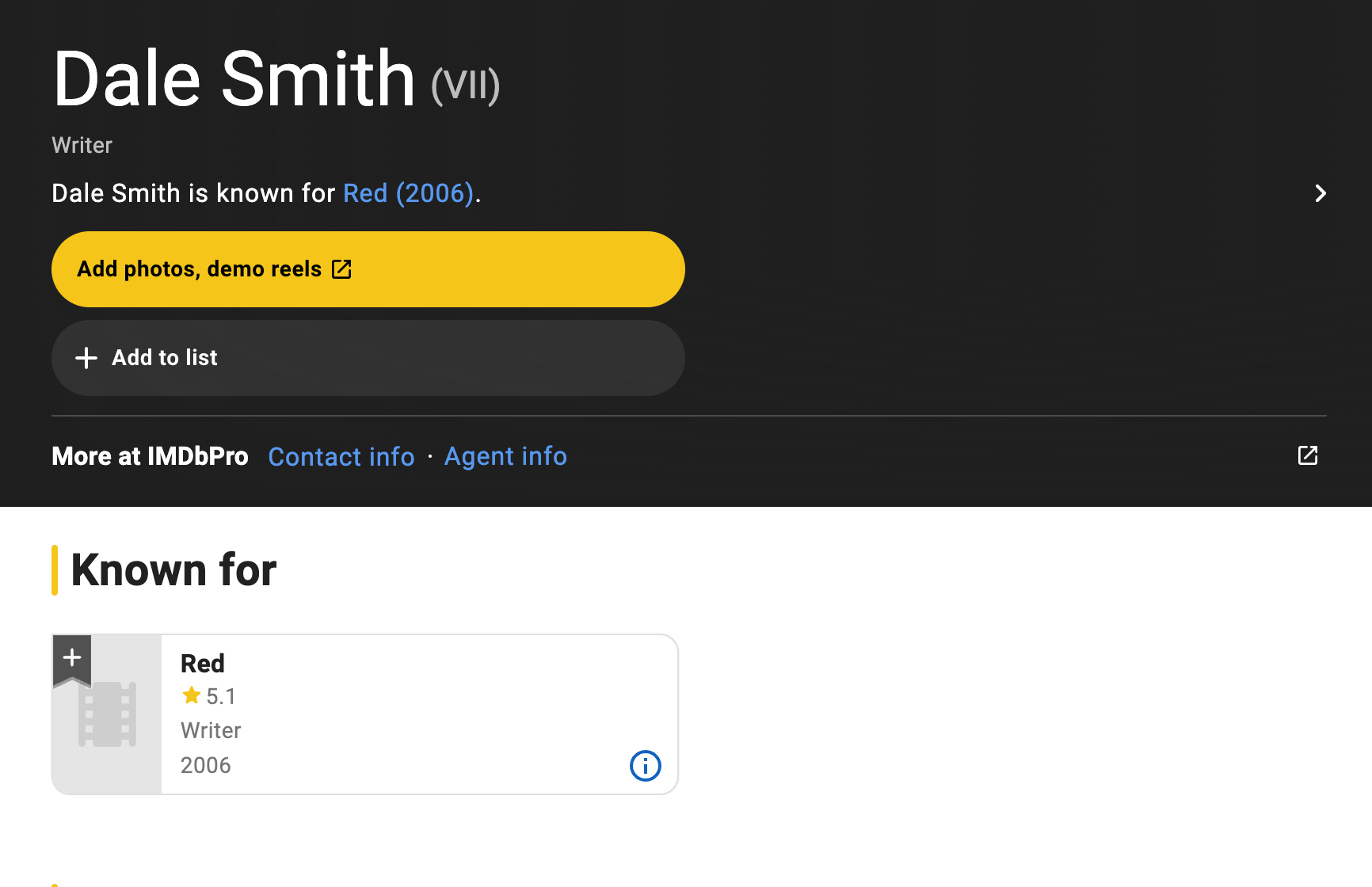Open the Red title in Known for

point(203,663)
